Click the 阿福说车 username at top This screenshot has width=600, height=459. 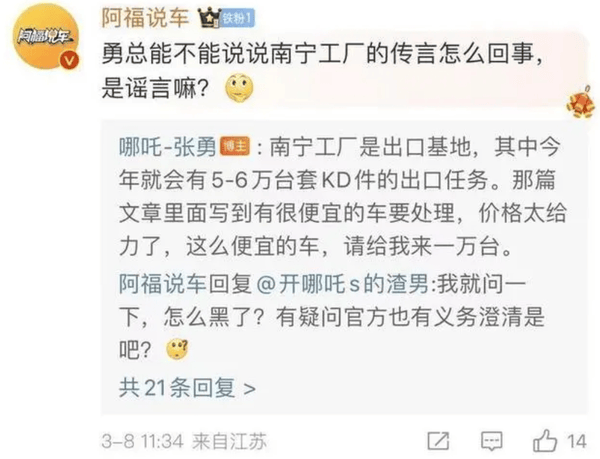click(x=145, y=17)
